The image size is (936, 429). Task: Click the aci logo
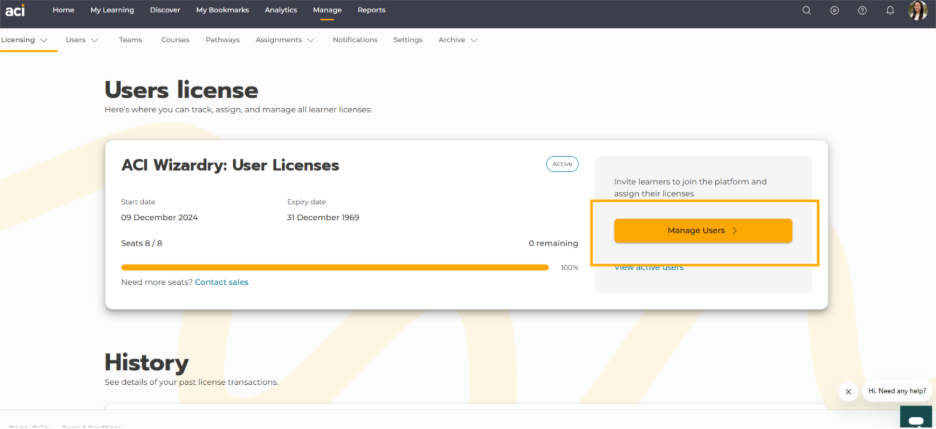point(14,10)
